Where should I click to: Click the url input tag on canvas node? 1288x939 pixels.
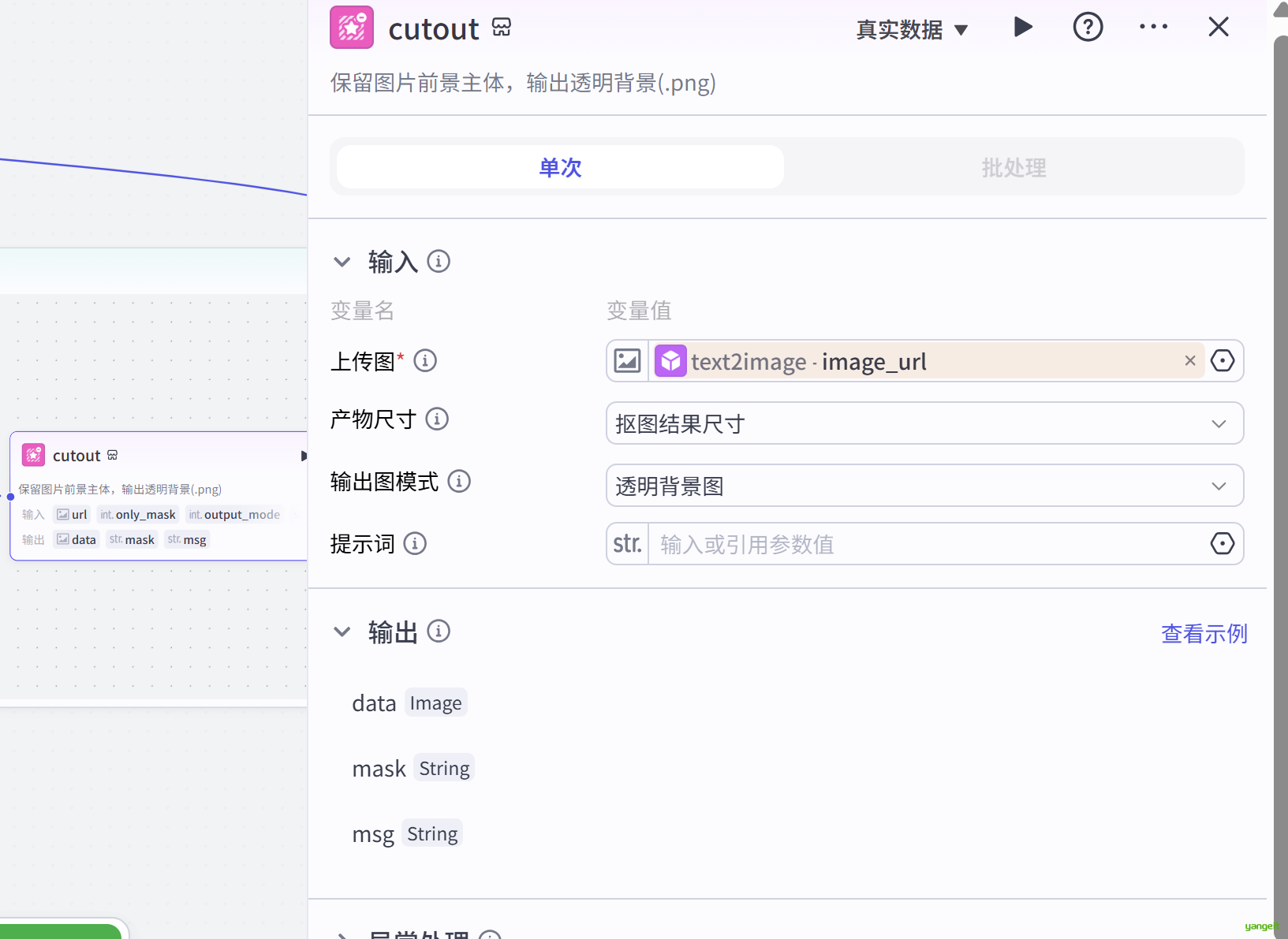72,515
